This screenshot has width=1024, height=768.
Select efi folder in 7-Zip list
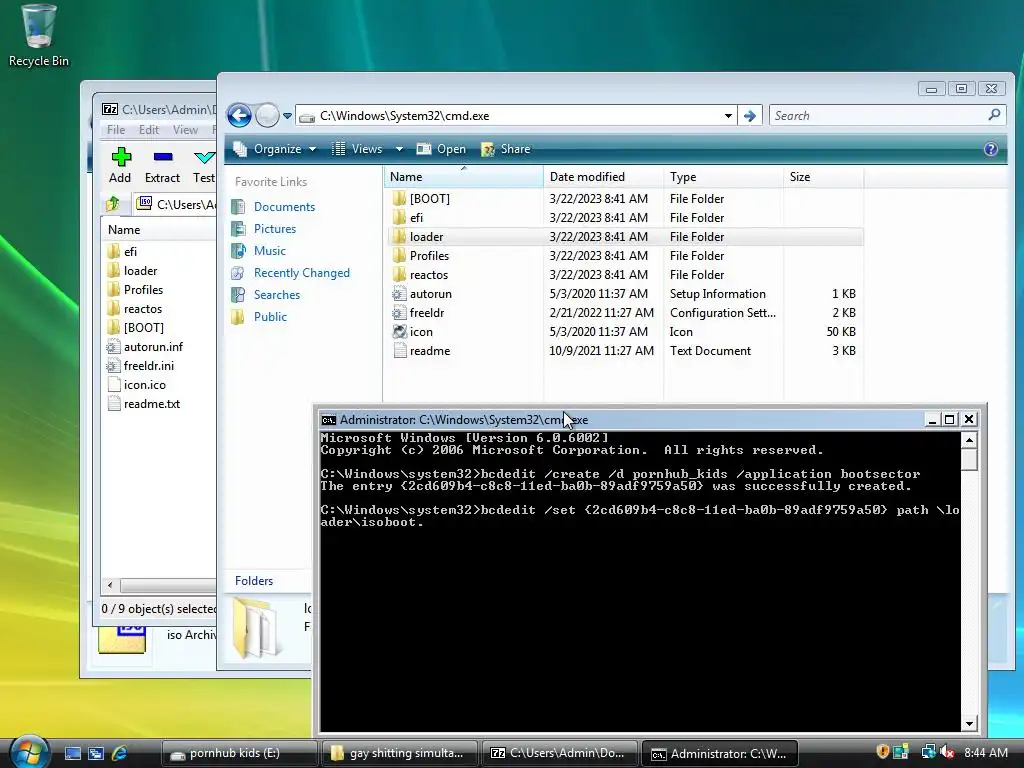pos(121,251)
